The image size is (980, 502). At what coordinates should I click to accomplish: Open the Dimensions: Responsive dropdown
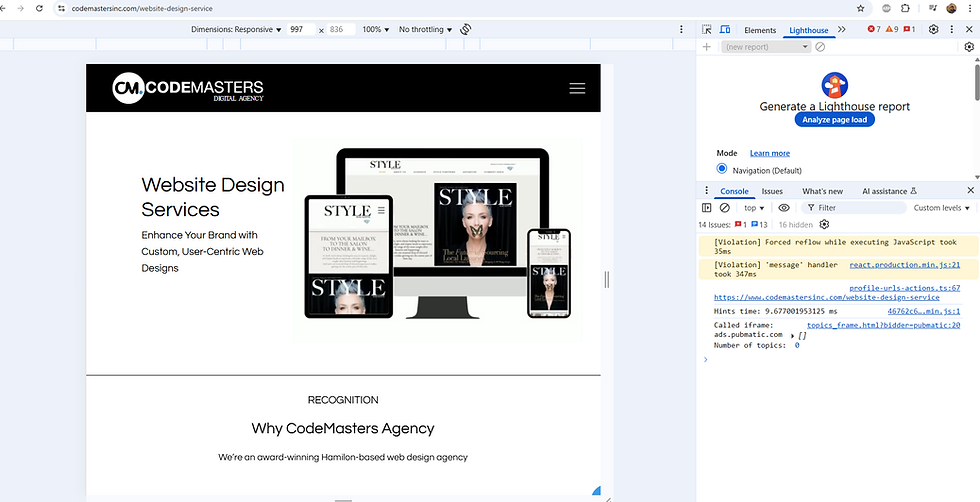point(236,29)
